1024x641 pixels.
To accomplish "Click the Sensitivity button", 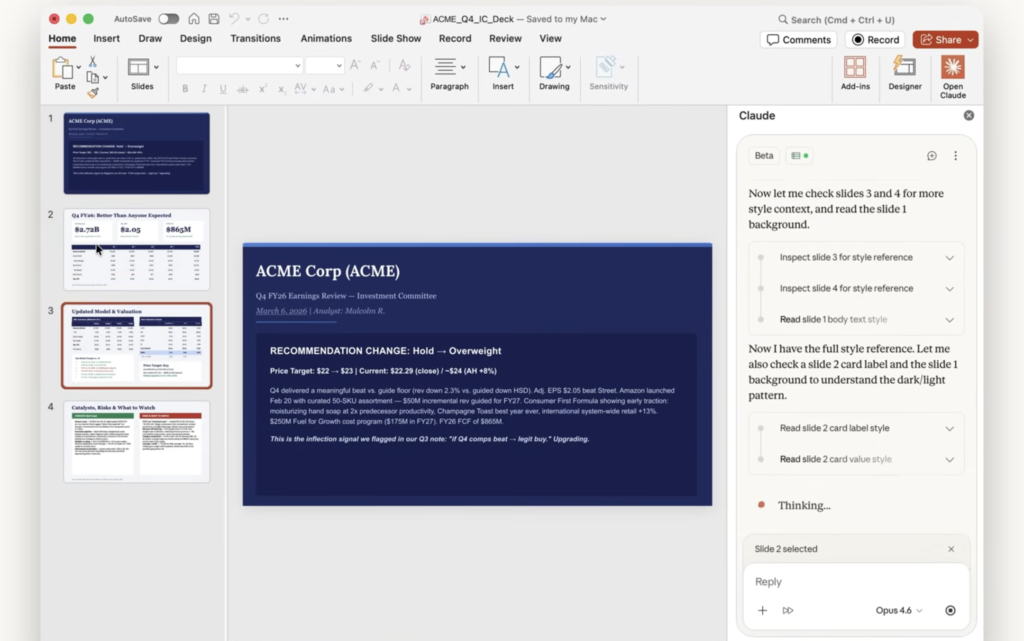I will click(608, 73).
